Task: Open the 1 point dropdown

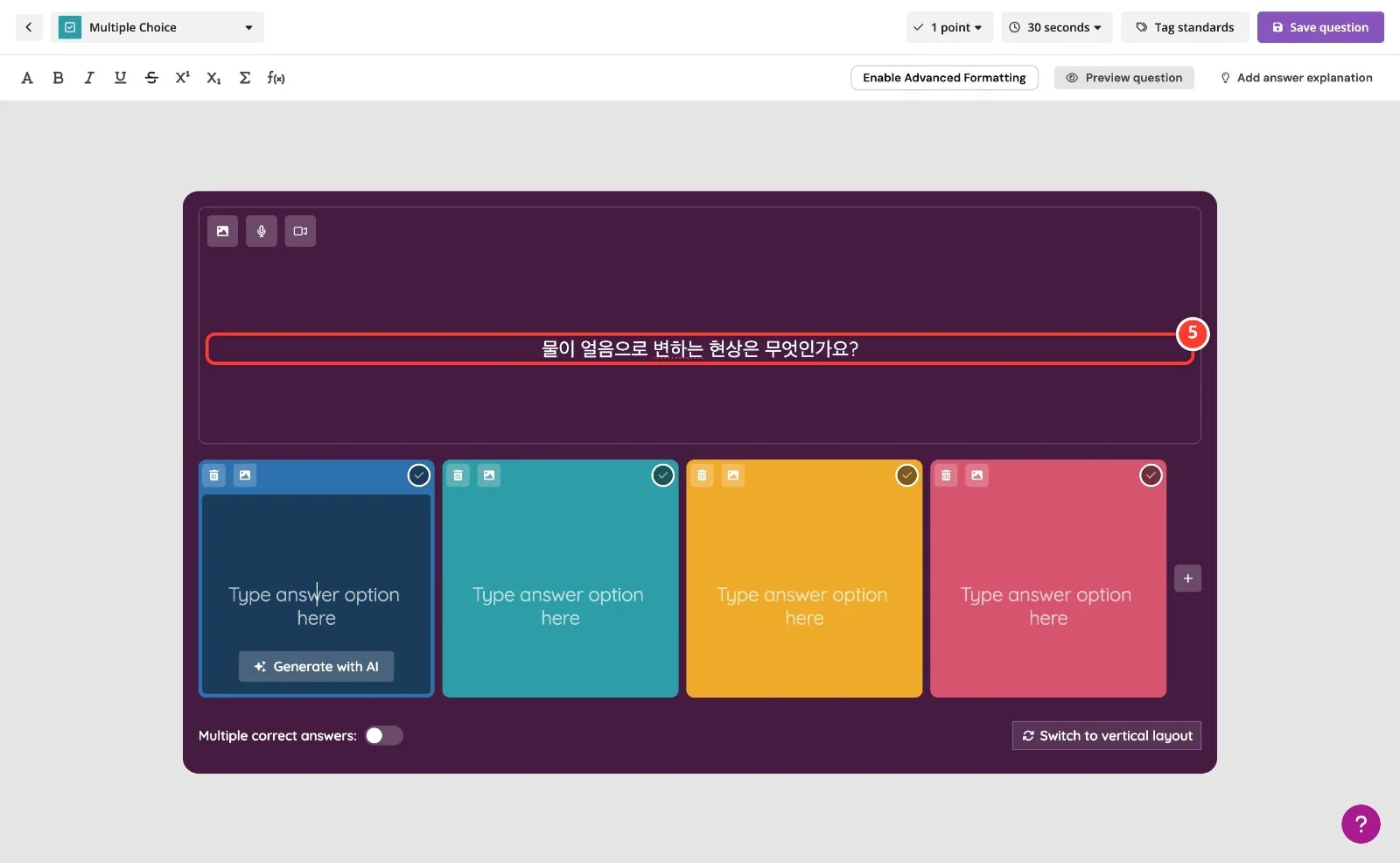Action: pyautogui.click(x=949, y=27)
